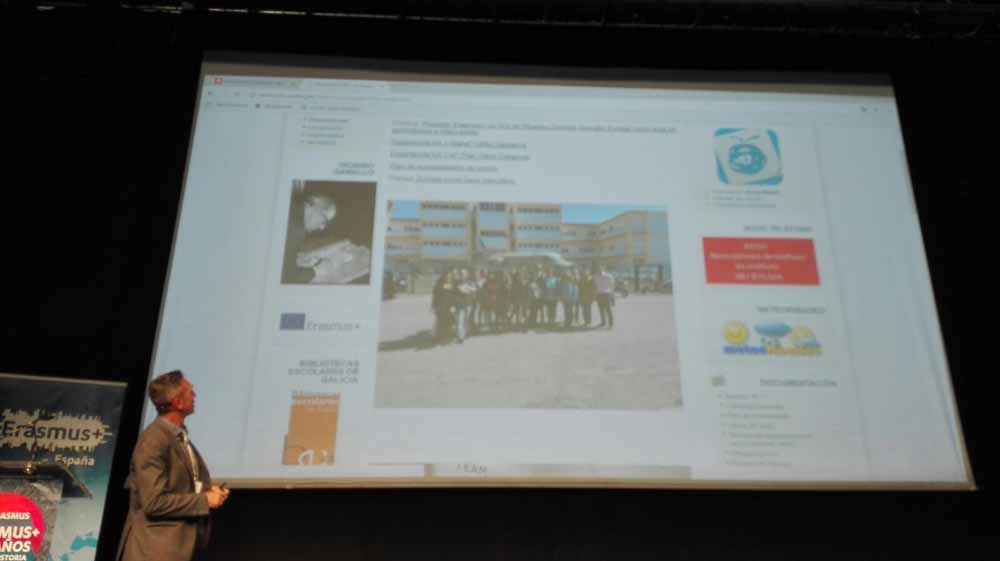Click the orange Bibliotecas Escolares de Galicia logo

(x=311, y=427)
